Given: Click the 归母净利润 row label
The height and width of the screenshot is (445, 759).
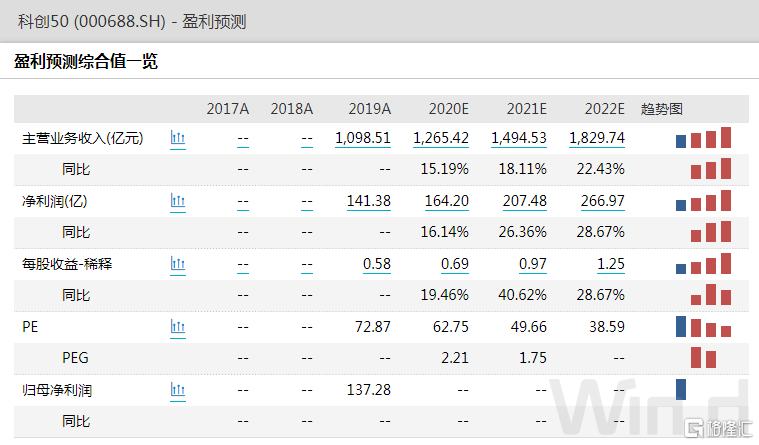Looking at the screenshot, I should point(57,390).
